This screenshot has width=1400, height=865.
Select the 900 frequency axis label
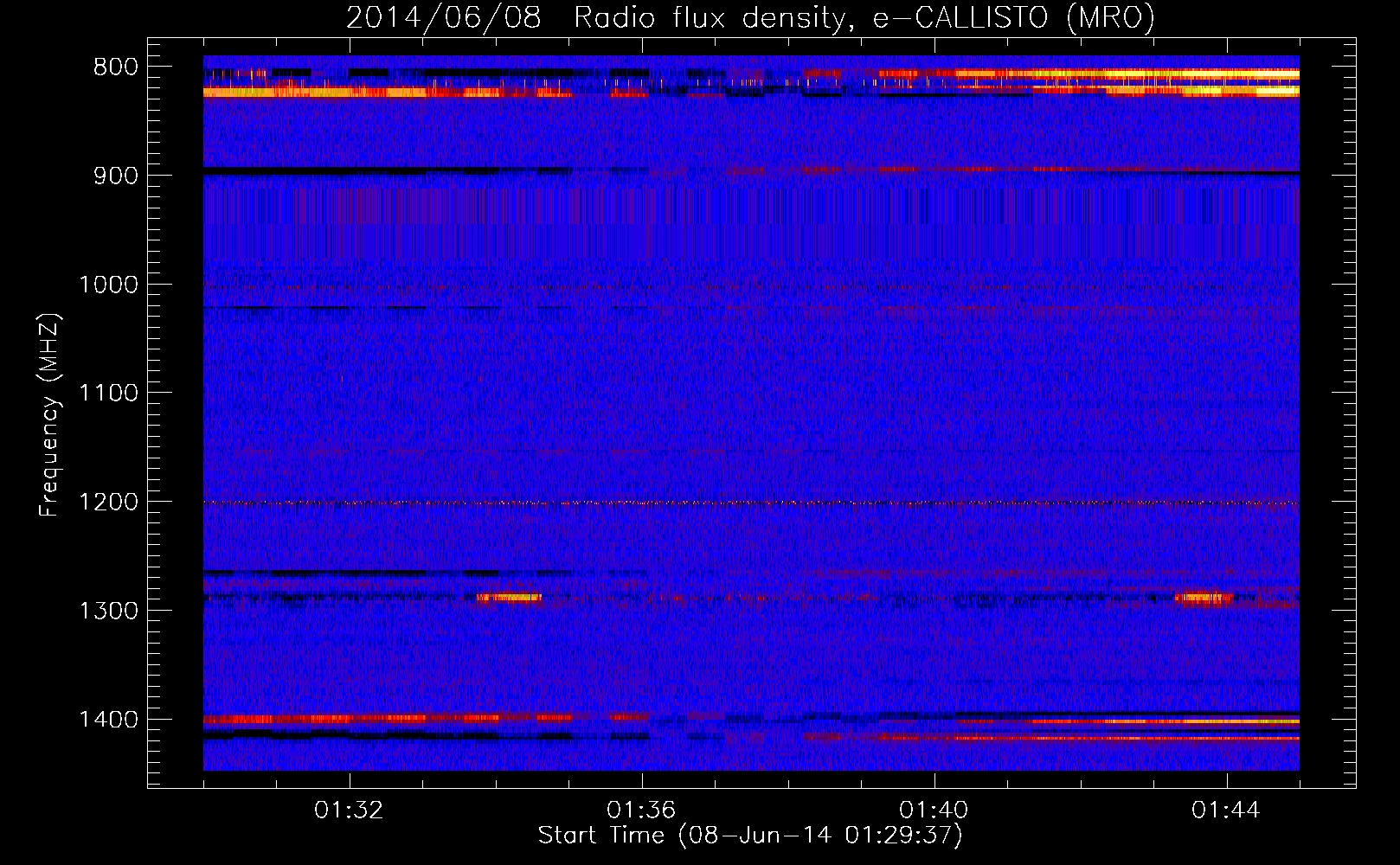(116, 176)
